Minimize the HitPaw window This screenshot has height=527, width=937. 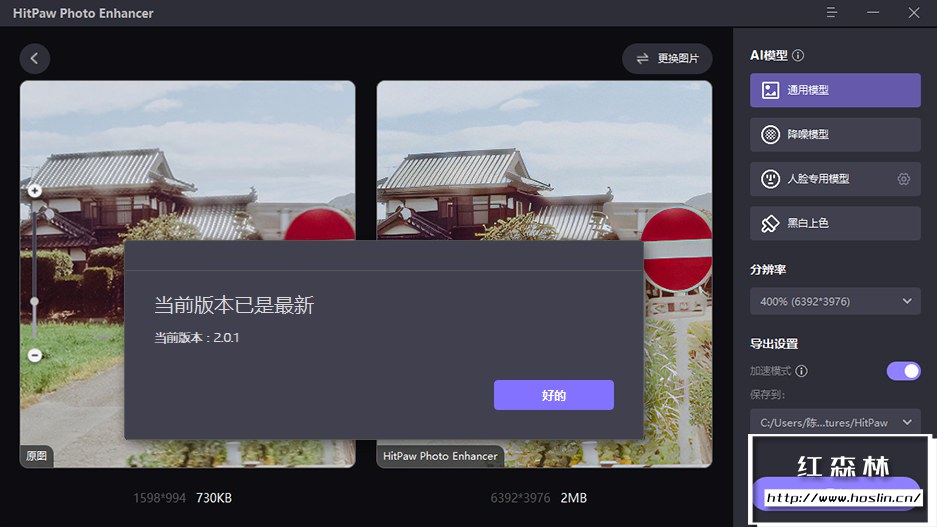click(x=873, y=13)
